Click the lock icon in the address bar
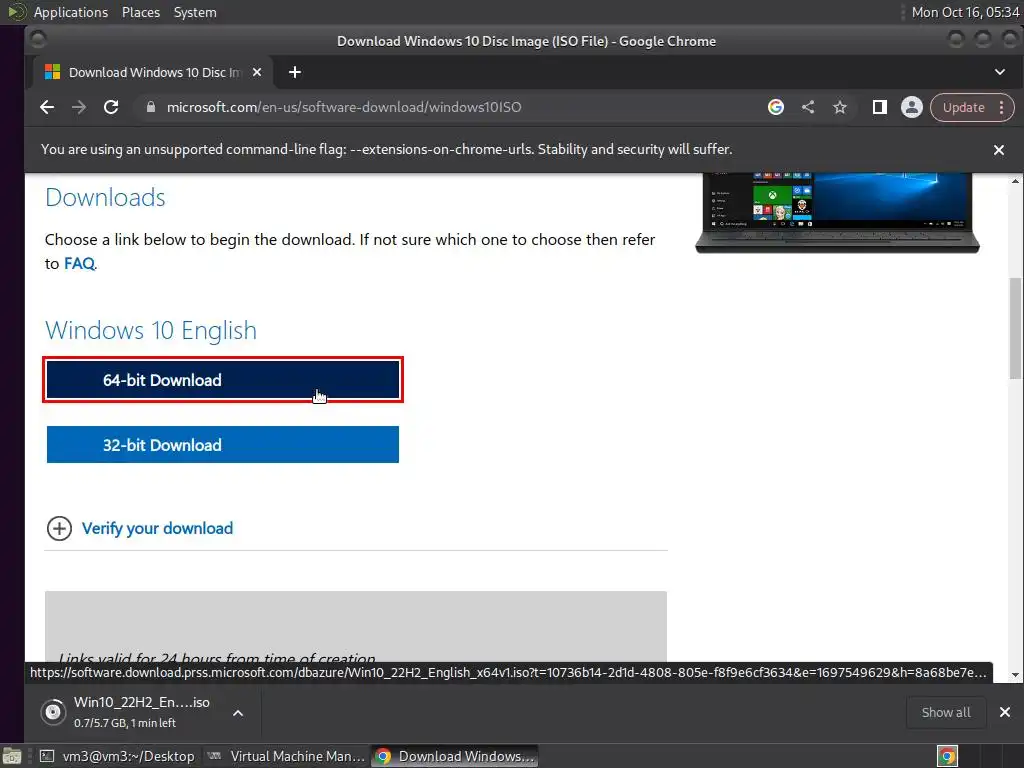The height and width of the screenshot is (768, 1024). click(x=151, y=107)
